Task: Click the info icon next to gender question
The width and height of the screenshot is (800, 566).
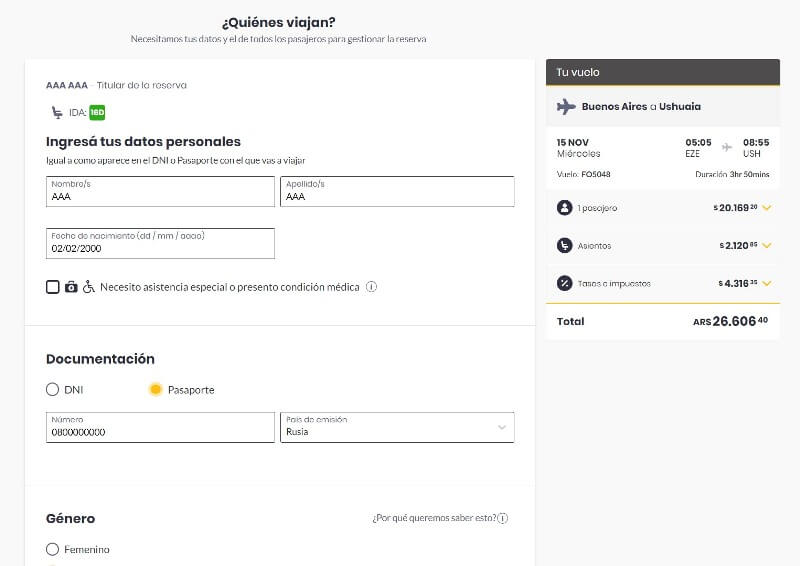Action: coord(503,518)
